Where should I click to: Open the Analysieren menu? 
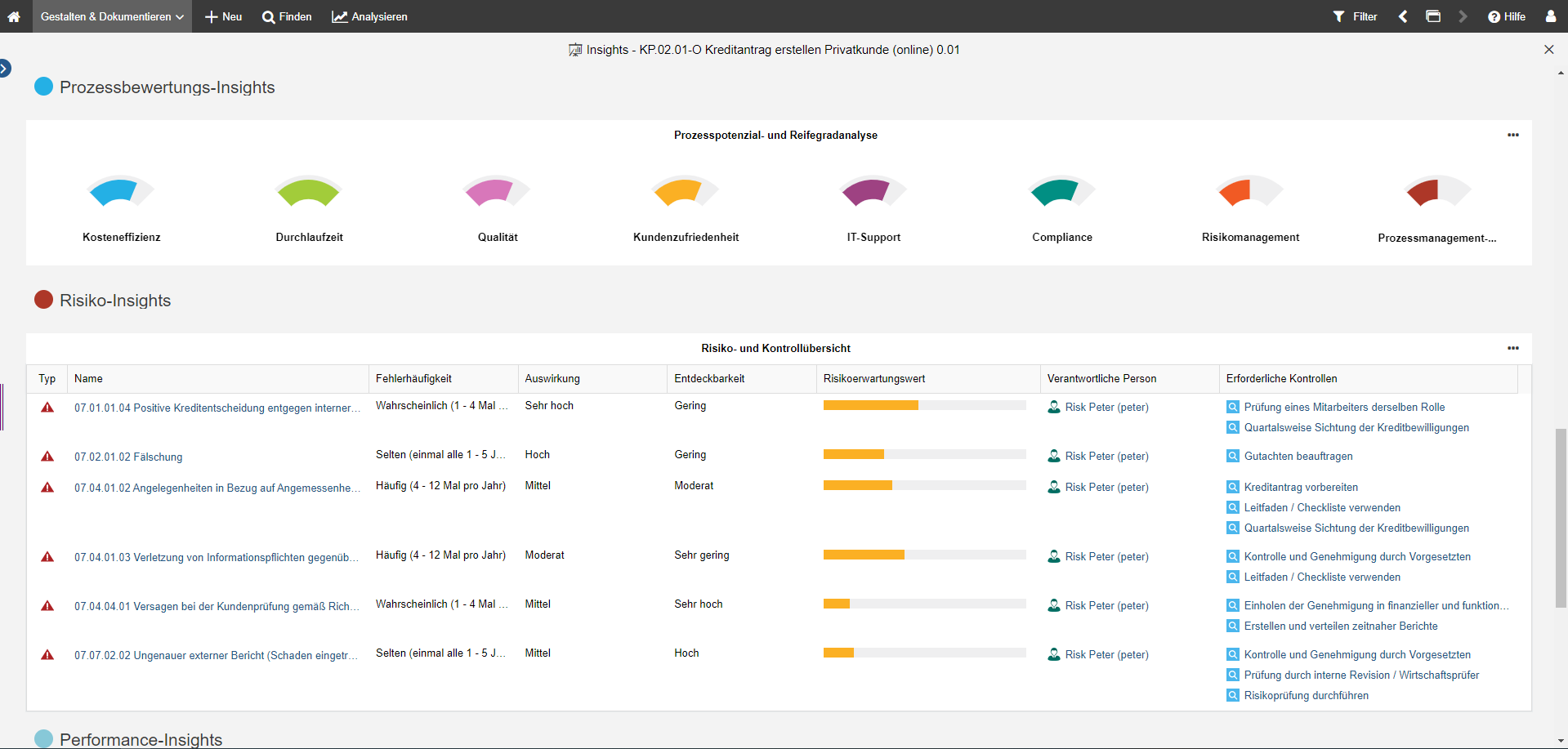[x=369, y=16]
